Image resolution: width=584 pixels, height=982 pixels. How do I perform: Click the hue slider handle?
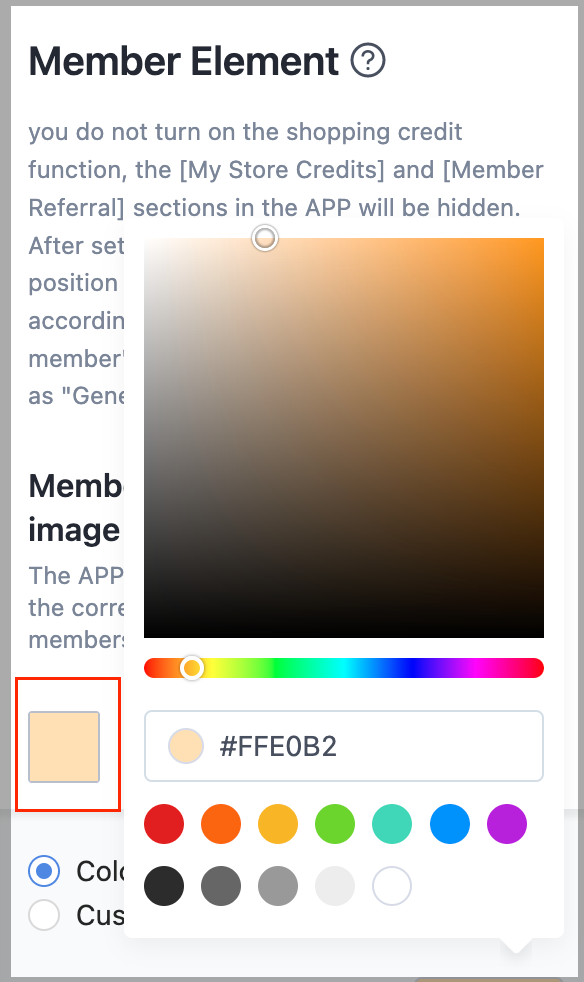pos(192,668)
